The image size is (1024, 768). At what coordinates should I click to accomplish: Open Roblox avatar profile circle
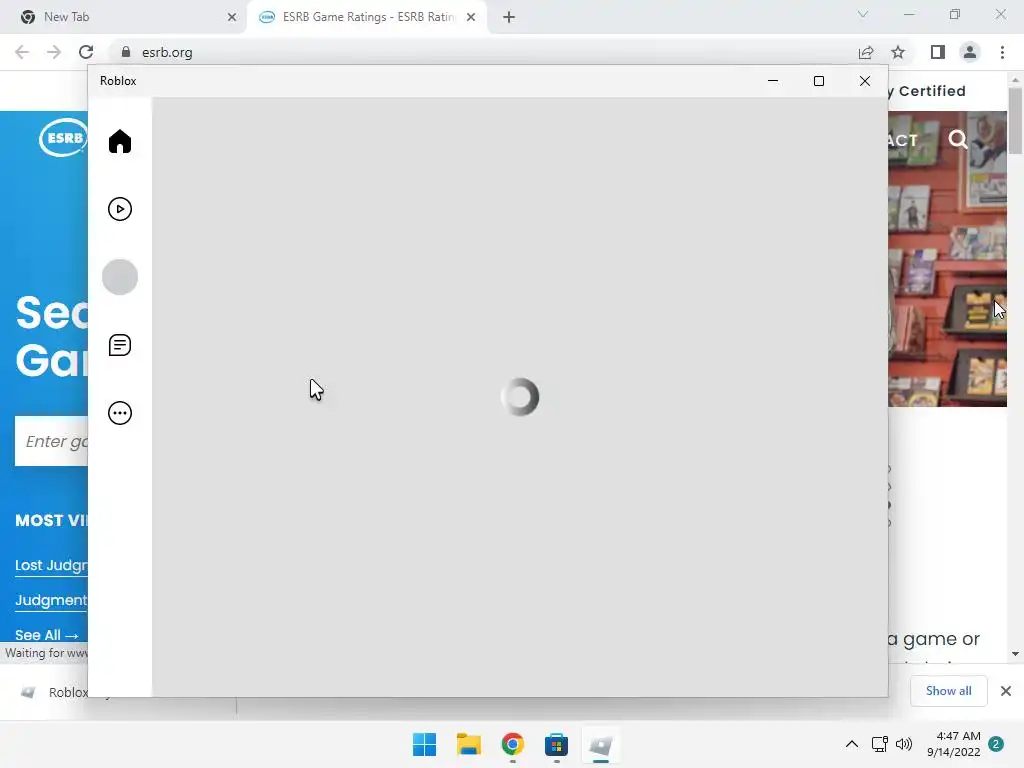click(x=120, y=277)
